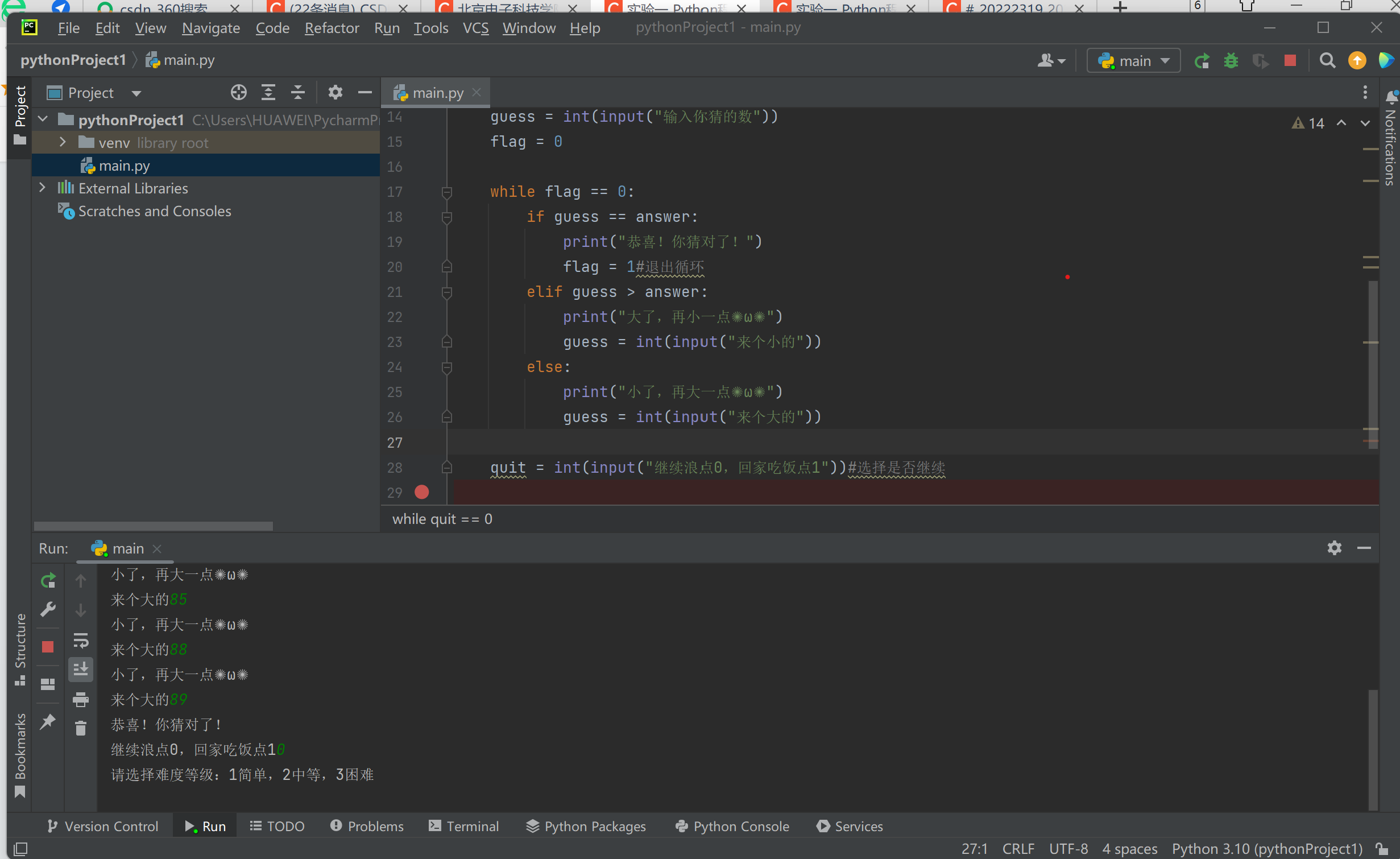Expand External Libraries tree node
Image resolution: width=1400 pixels, height=859 pixels.
pos(42,188)
